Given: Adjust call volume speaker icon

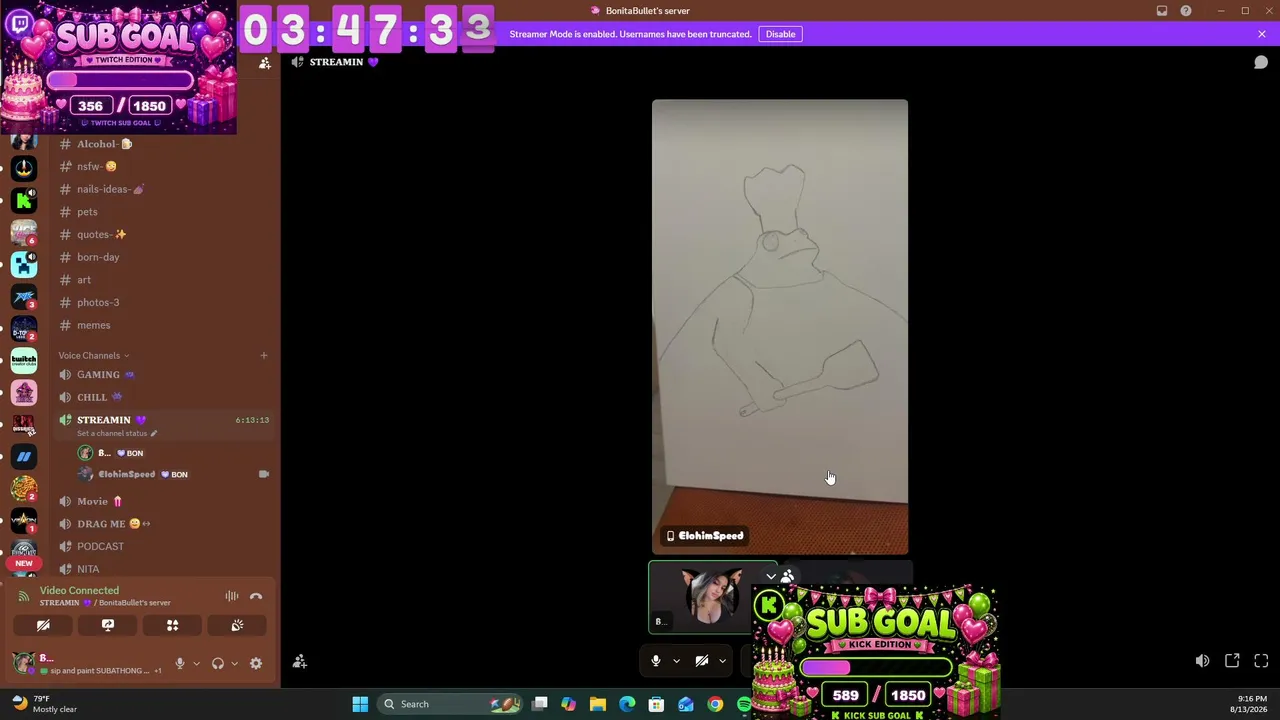Looking at the screenshot, I should pyautogui.click(x=1202, y=661).
